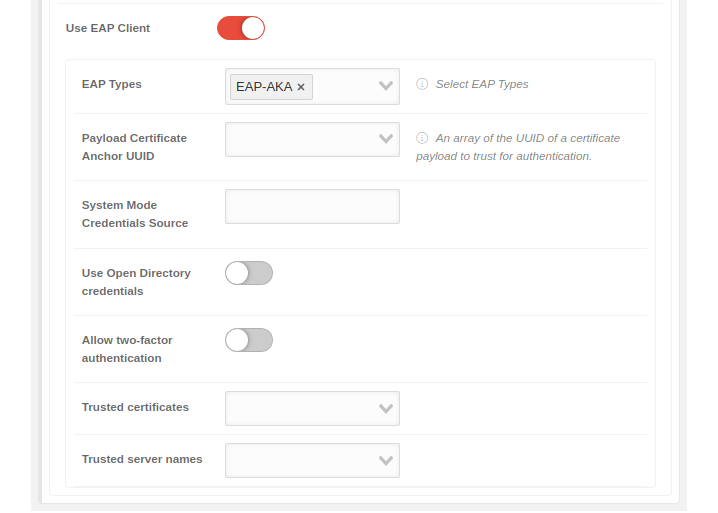Turn on Allow two-factor authentication
The image size is (718, 513).
point(249,340)
